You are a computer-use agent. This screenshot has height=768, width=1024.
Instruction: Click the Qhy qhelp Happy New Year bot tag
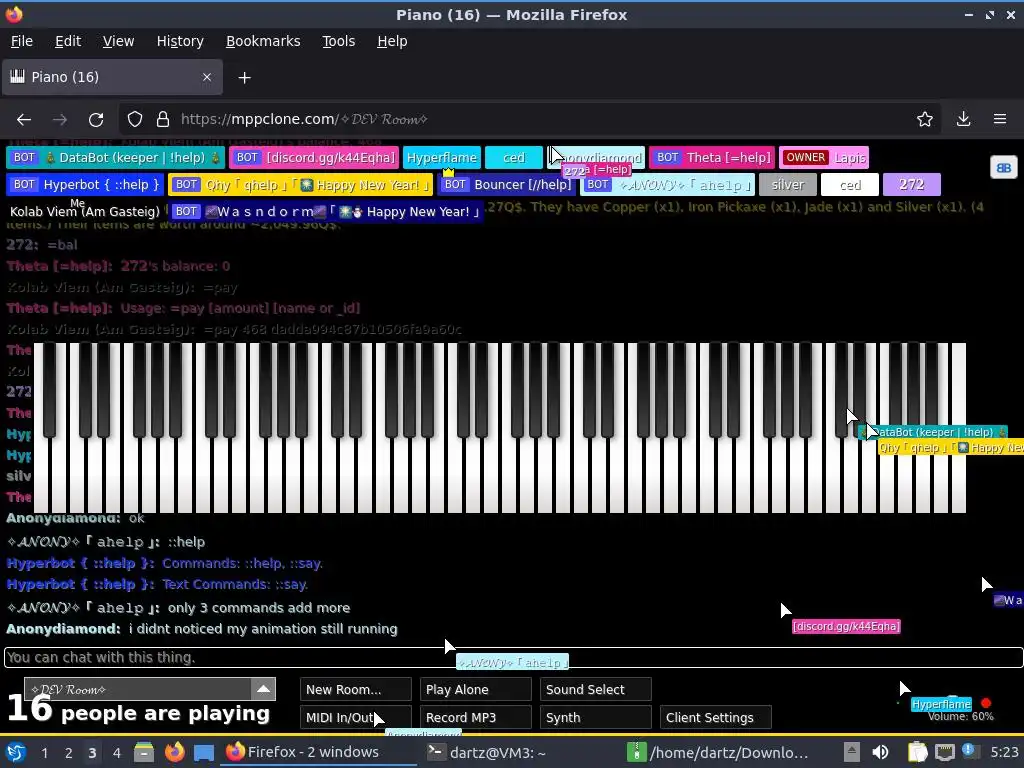(x=300, y=185)
